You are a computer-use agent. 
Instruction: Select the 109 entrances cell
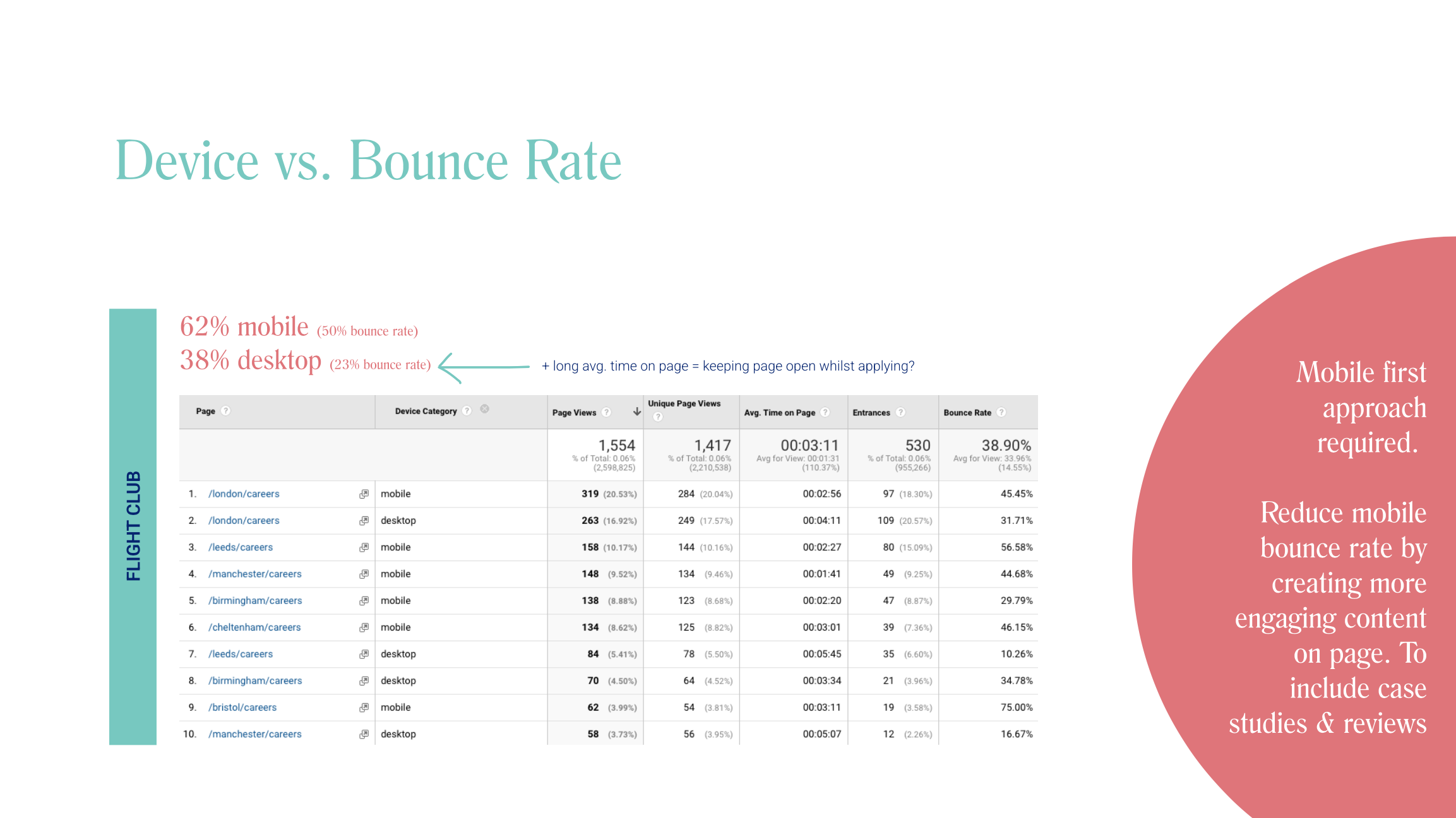coord(886,521)
